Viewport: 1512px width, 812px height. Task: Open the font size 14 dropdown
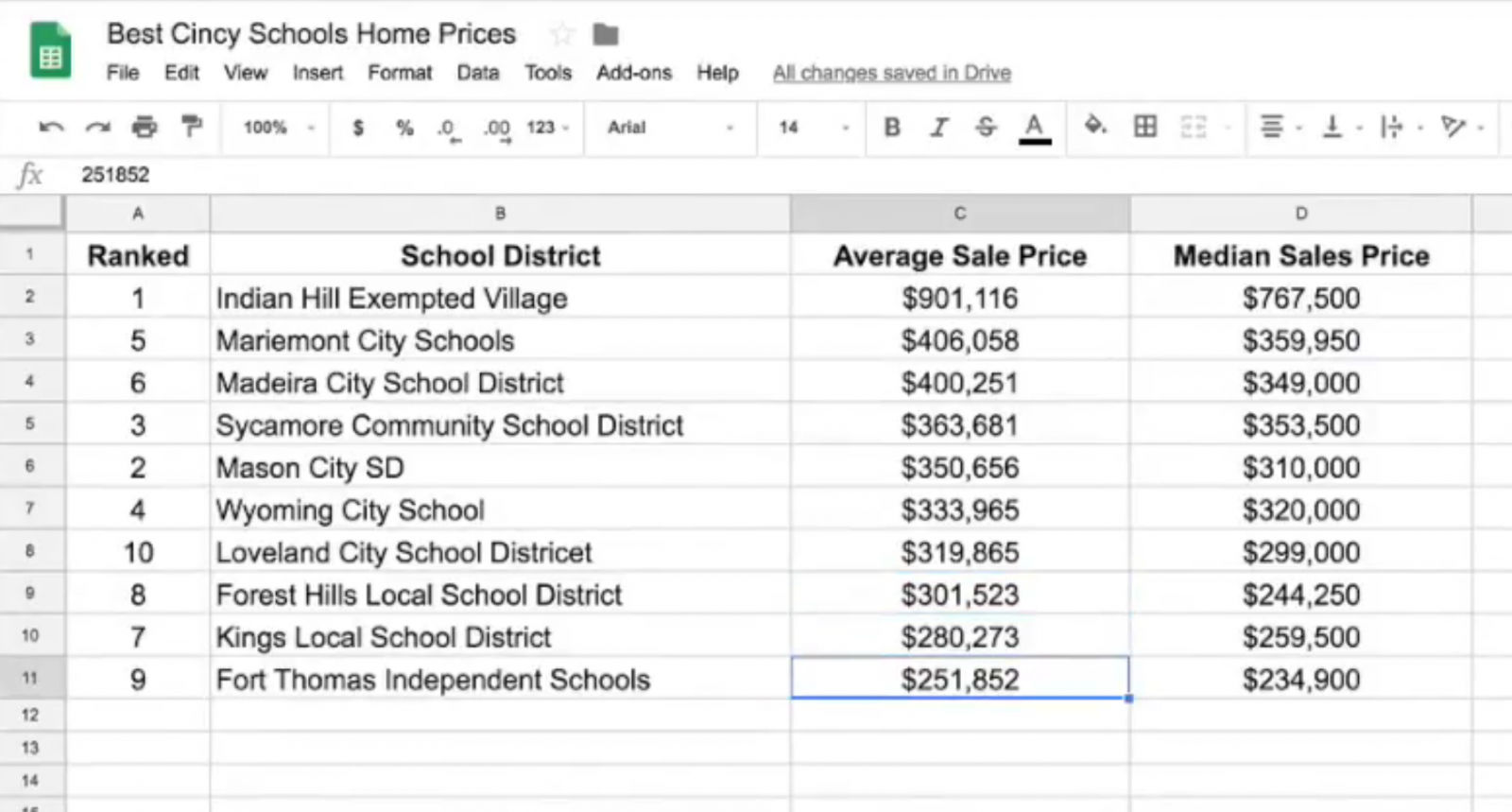813,128
